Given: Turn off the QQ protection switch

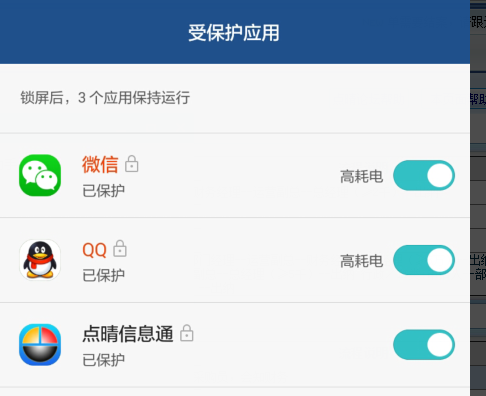Looking at the screenshot, I should pyautogui.click(x=424, y=260).
